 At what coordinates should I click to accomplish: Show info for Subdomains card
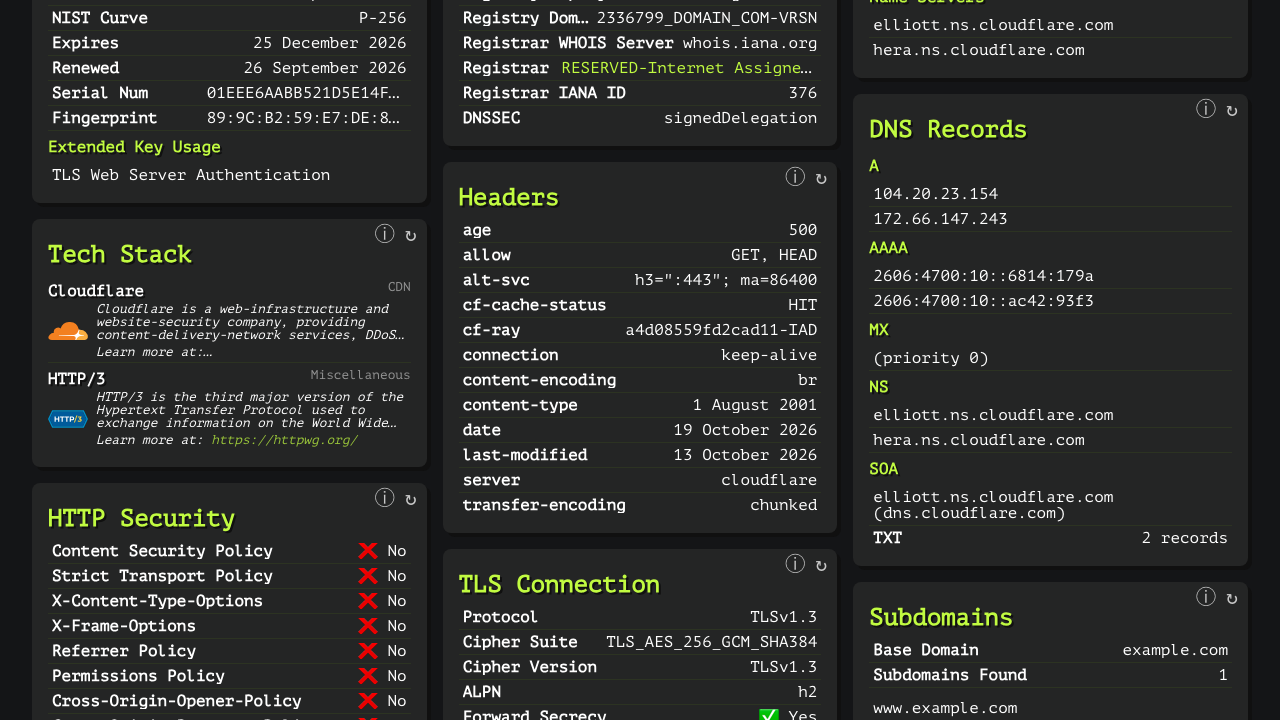(x=1206, y=597)
